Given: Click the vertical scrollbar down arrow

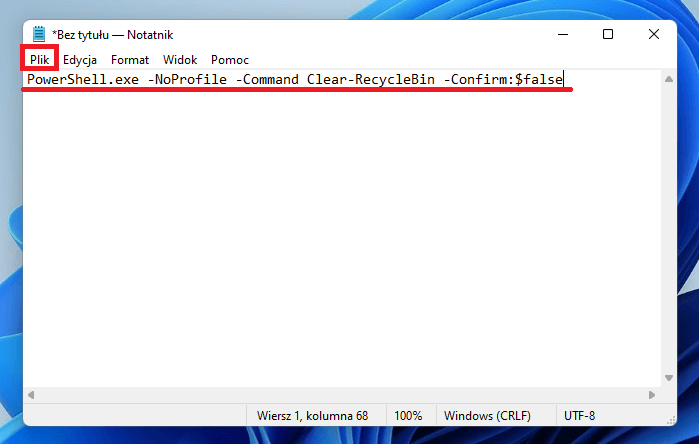Looking at the screenshot, I should [669, 378].
